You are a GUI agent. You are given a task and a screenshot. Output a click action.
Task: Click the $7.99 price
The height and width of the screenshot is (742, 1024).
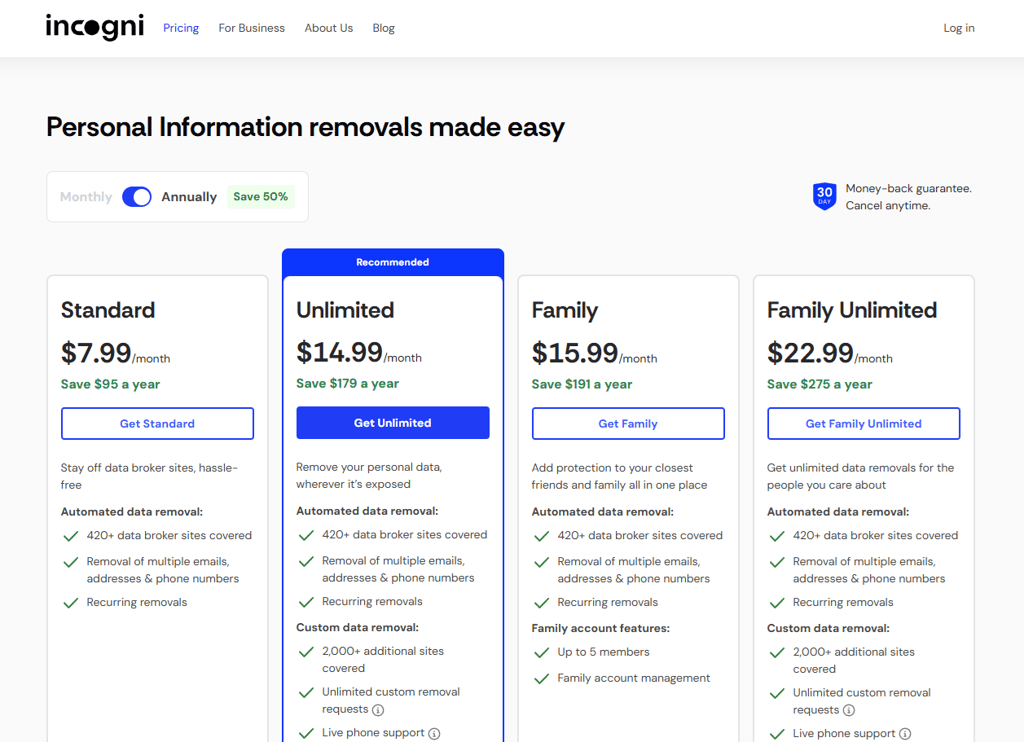coord(96,353)
